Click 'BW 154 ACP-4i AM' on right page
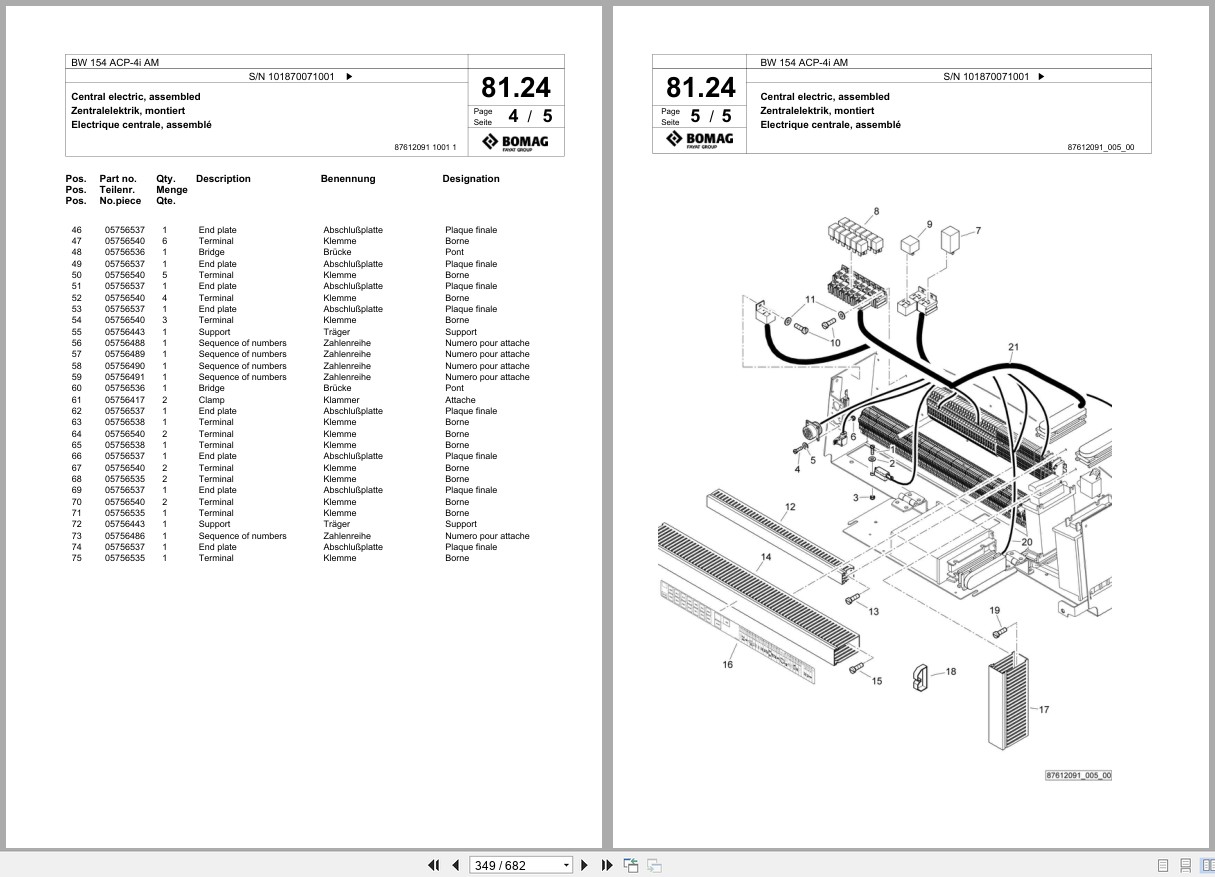Viewport: 1215px width, 877px height. pos(804,62)
